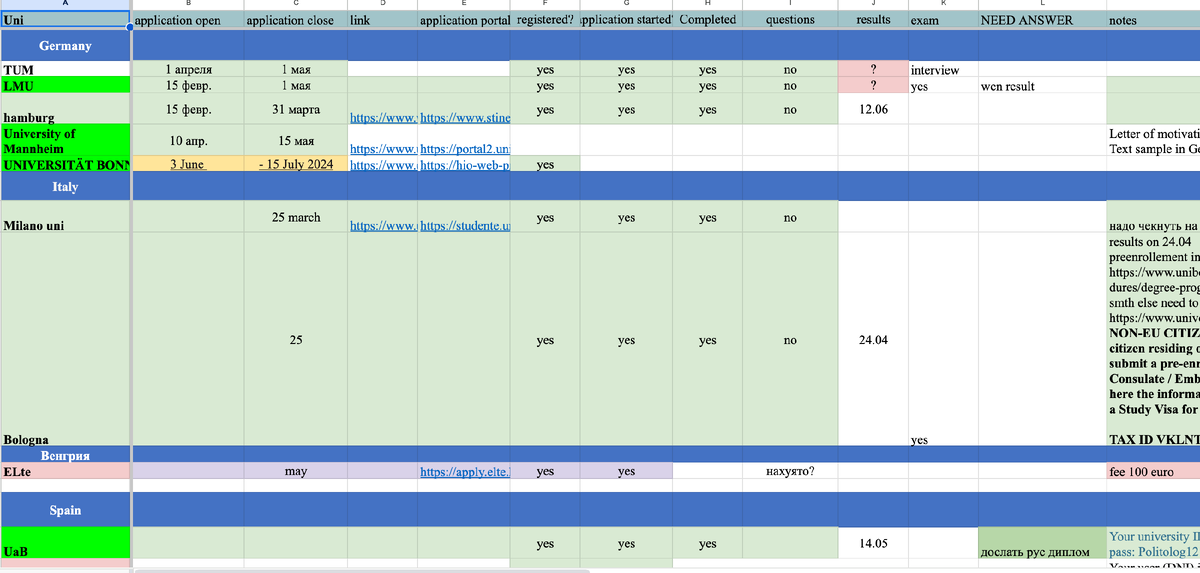The width and height of the screenshot is (1200, 573).
Task: Select column letter A header
Action: tap(66, 5)
